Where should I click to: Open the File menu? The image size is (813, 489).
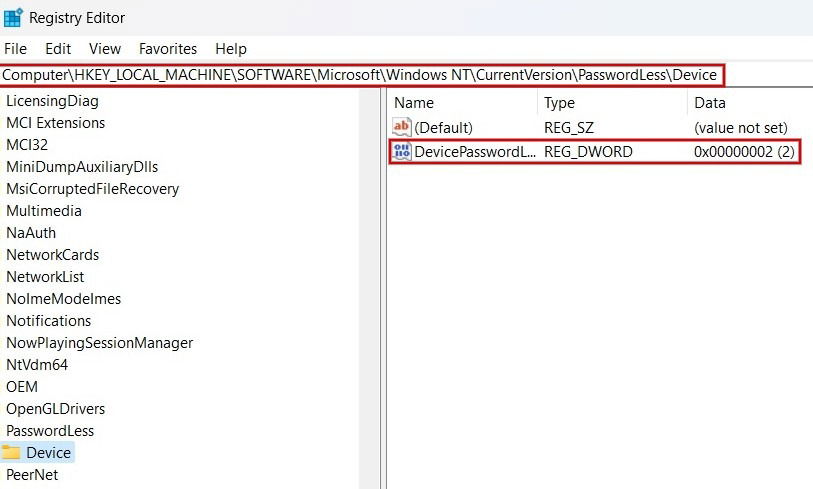coord(16,49)
